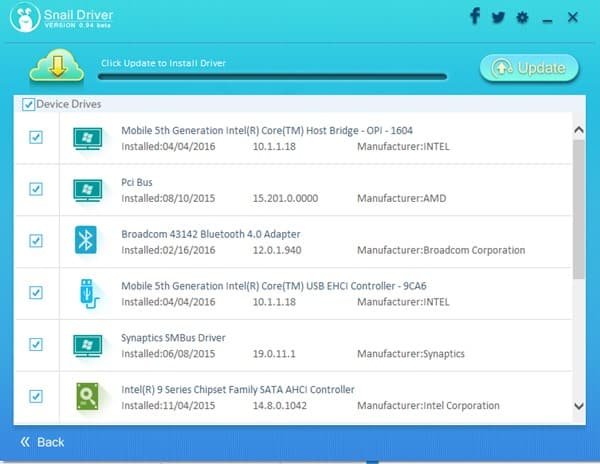Open the Facebook share icon
Image resolution: width=600 pixels, height=464 pixels.
474,17
